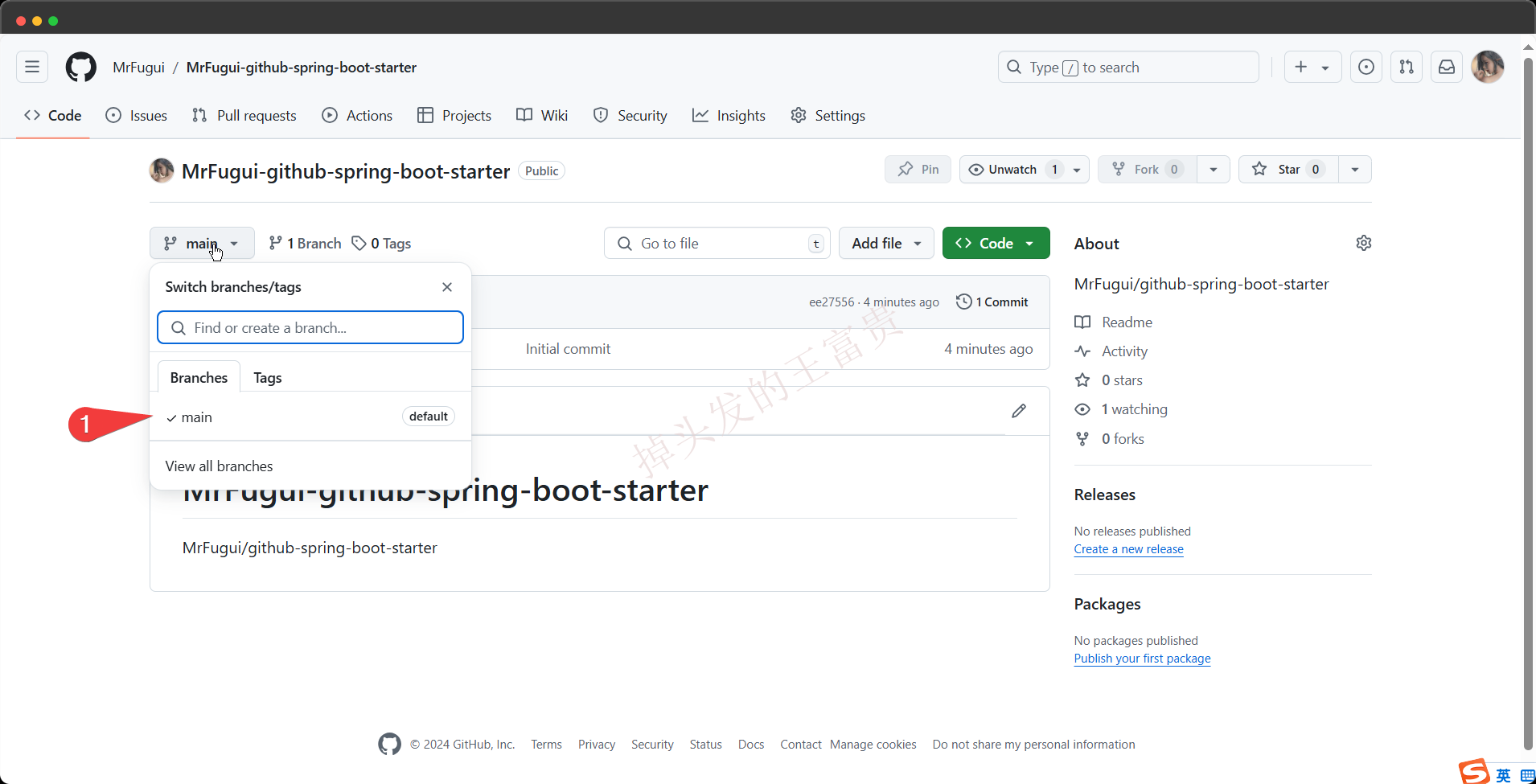Expand the Fork options dropdown arrow

[x=1214, y=170]
